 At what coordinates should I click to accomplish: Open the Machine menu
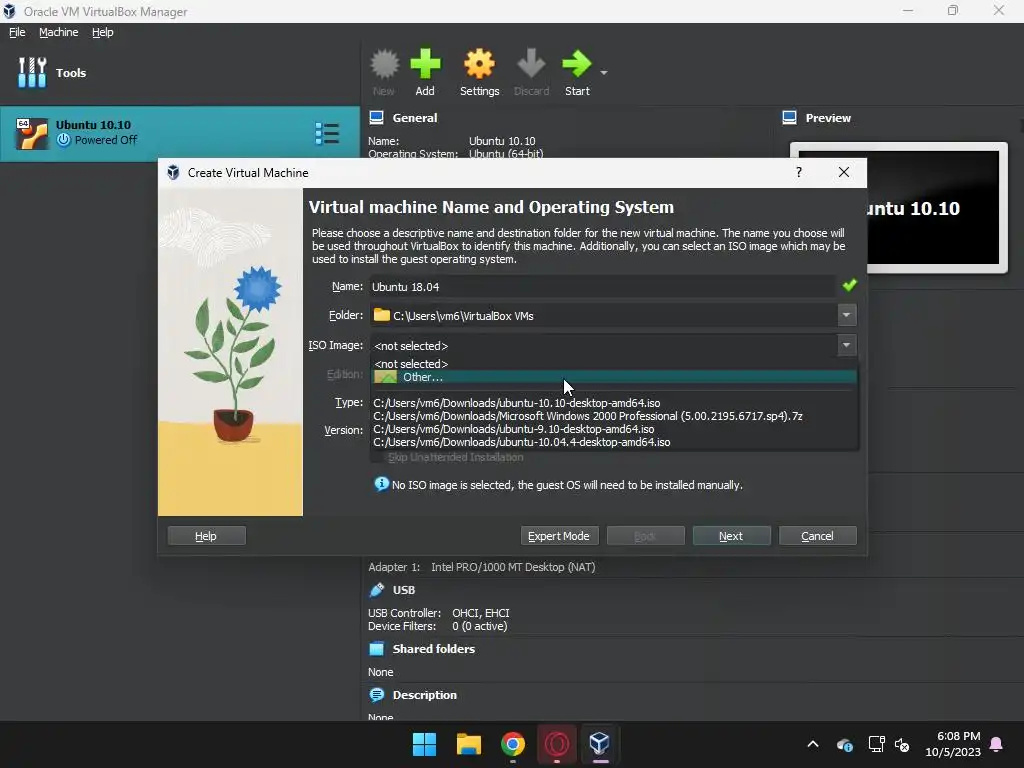point(58,32)
